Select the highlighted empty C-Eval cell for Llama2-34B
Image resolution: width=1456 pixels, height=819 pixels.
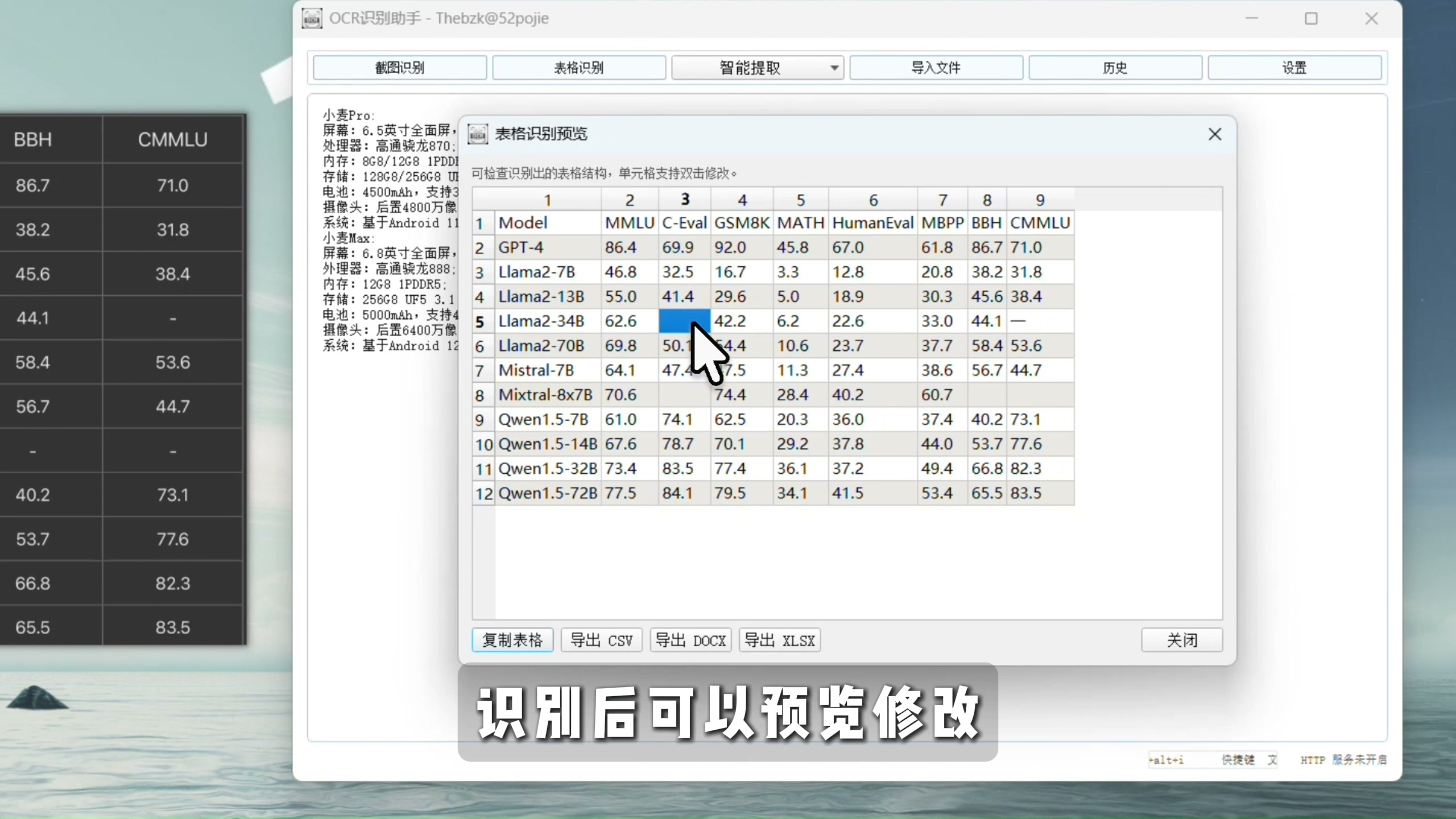point(685,321)
